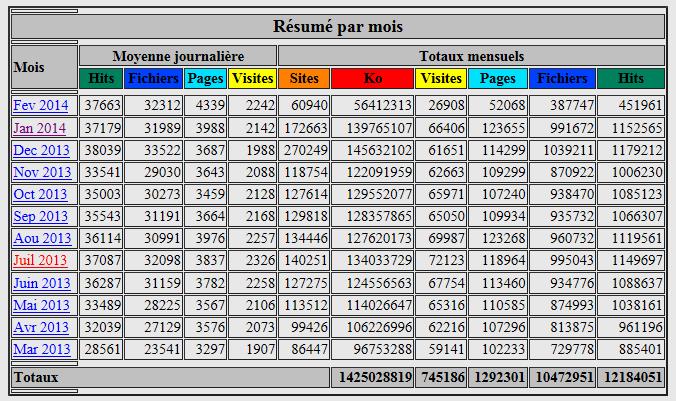This screenshot has width=676, height=401.
Task: Open the Avr 2013 monthly report link
Action: pos(41,327)
